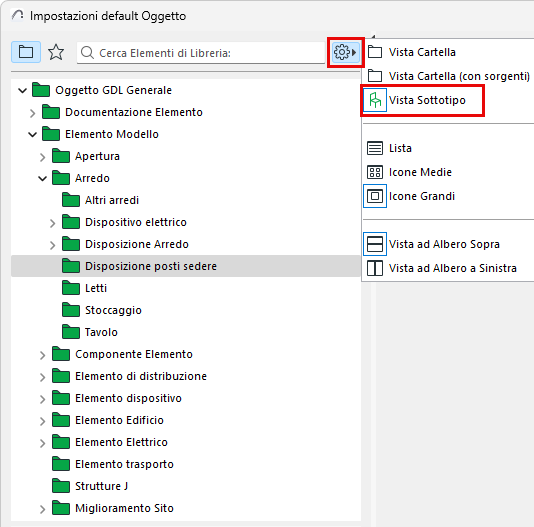
Task: Expand Miglioramento Sito folder
Action: point(42,509)
